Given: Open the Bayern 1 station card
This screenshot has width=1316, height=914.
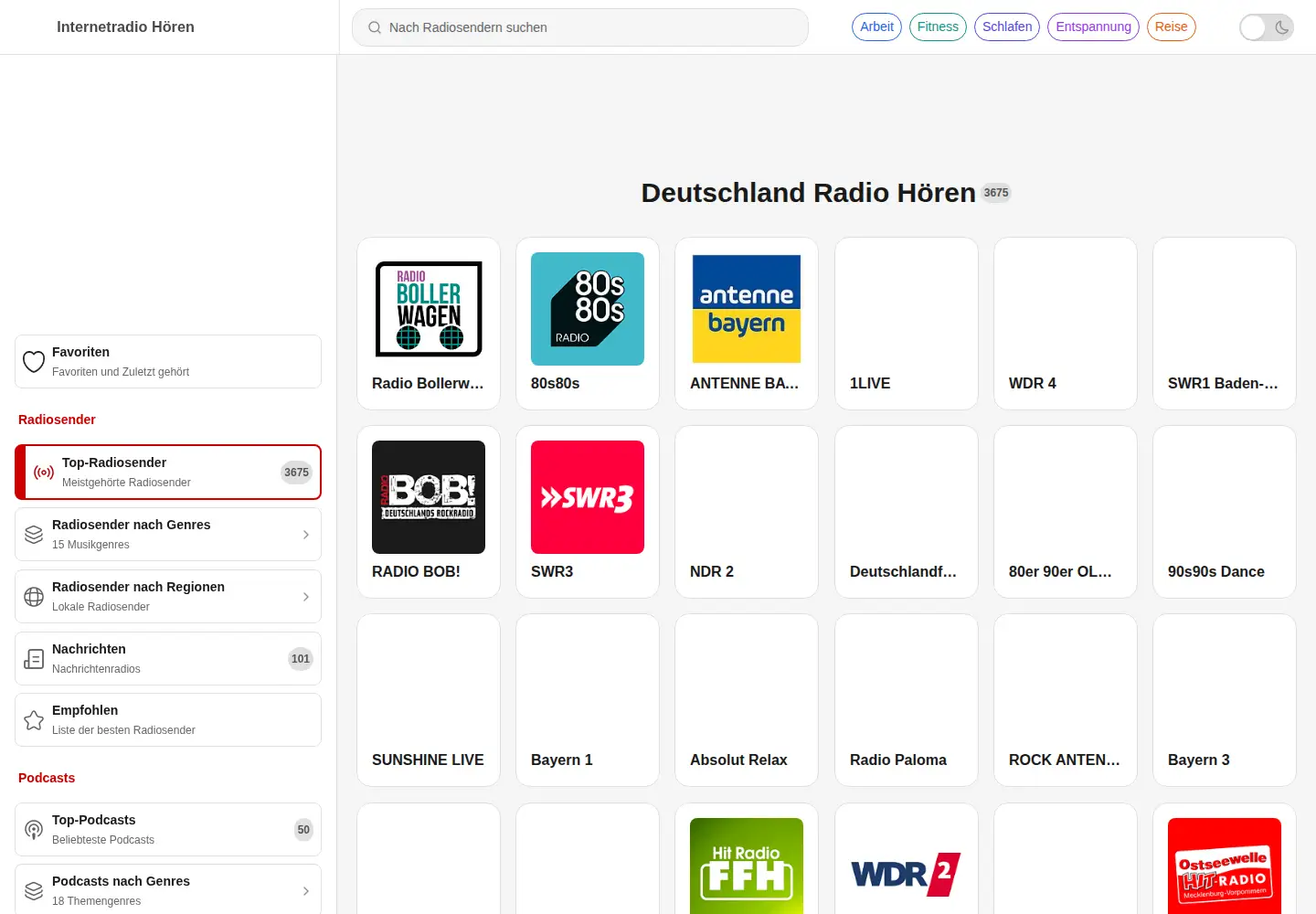Looking at the screenshot, I should [x=588, y=700].
